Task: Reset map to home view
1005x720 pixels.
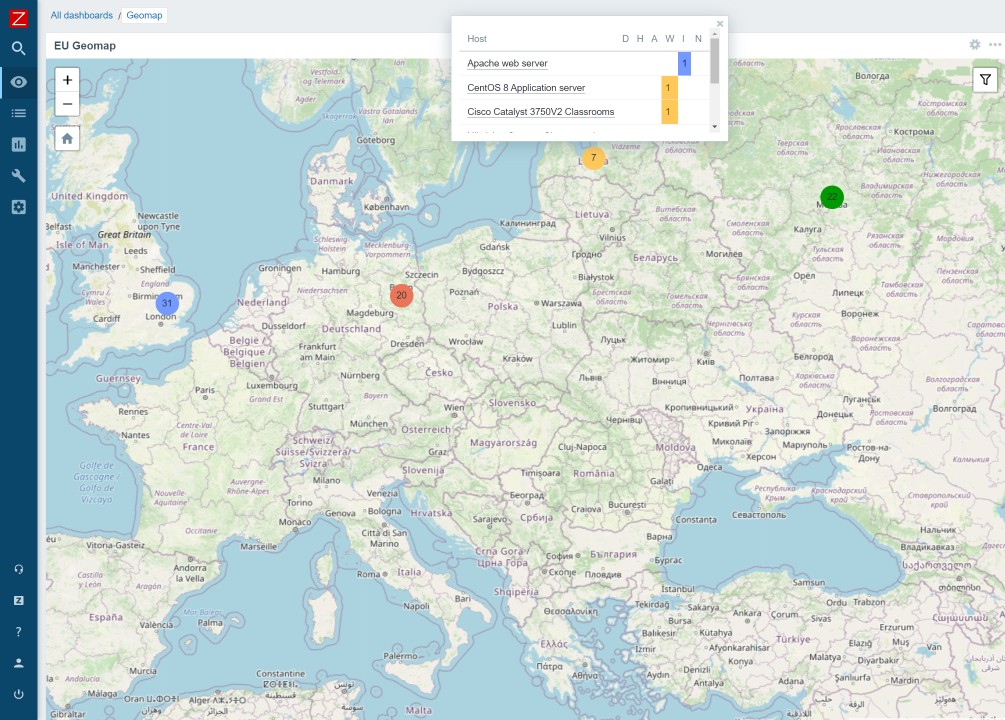Action: pyautogui.click(x=67, y=138)
